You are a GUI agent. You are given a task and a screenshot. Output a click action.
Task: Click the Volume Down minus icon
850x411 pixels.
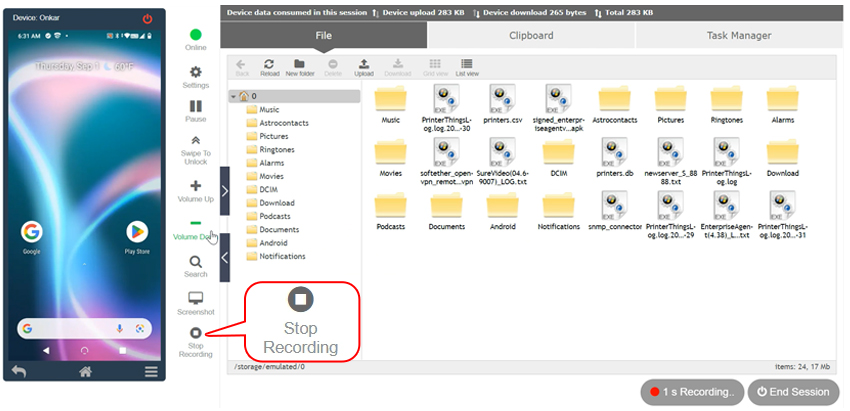(x=196, y=223)
